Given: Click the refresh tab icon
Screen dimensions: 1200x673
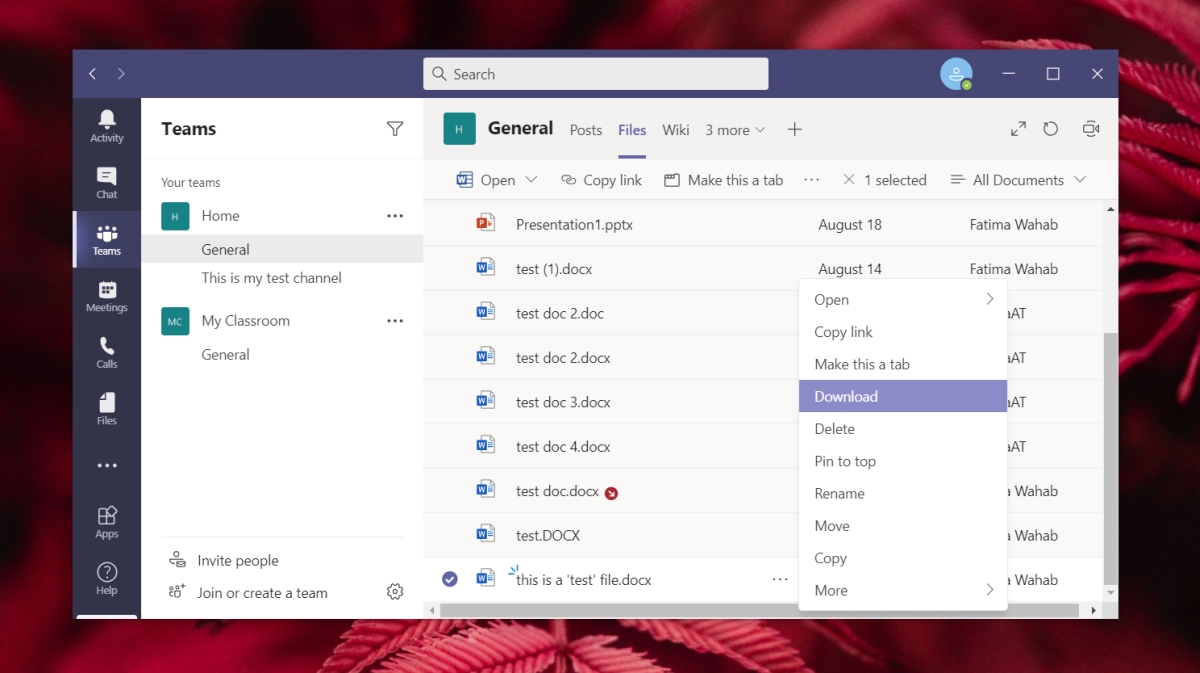Looking at the screenshot, I should 1050,129.
